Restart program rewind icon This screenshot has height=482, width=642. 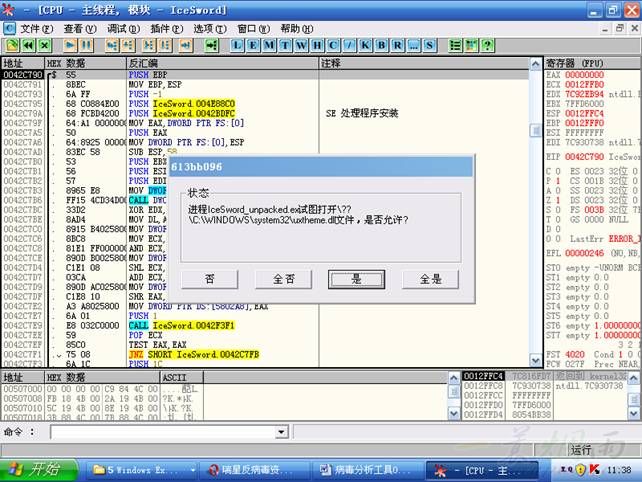point(28,45)
